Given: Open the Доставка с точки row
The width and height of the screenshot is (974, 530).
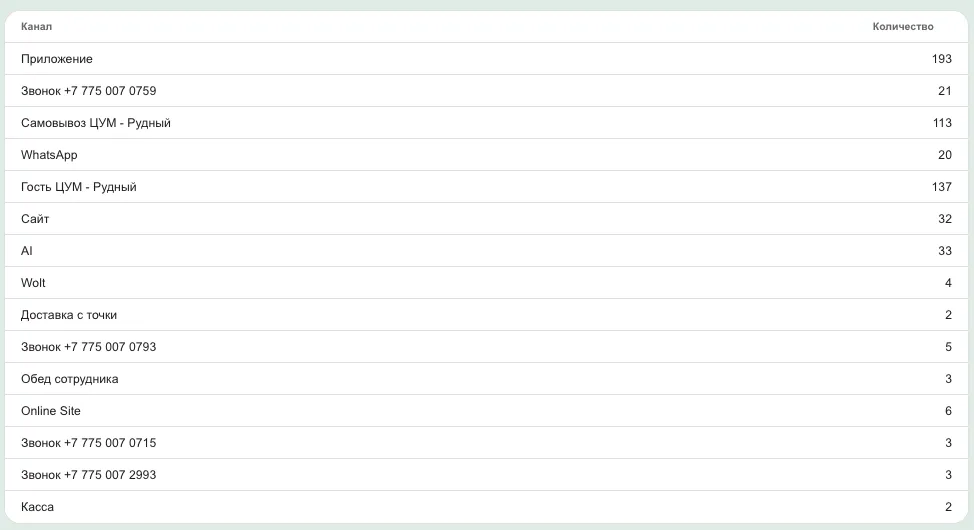Looking at the screenshot, I should tap(486, 315).
